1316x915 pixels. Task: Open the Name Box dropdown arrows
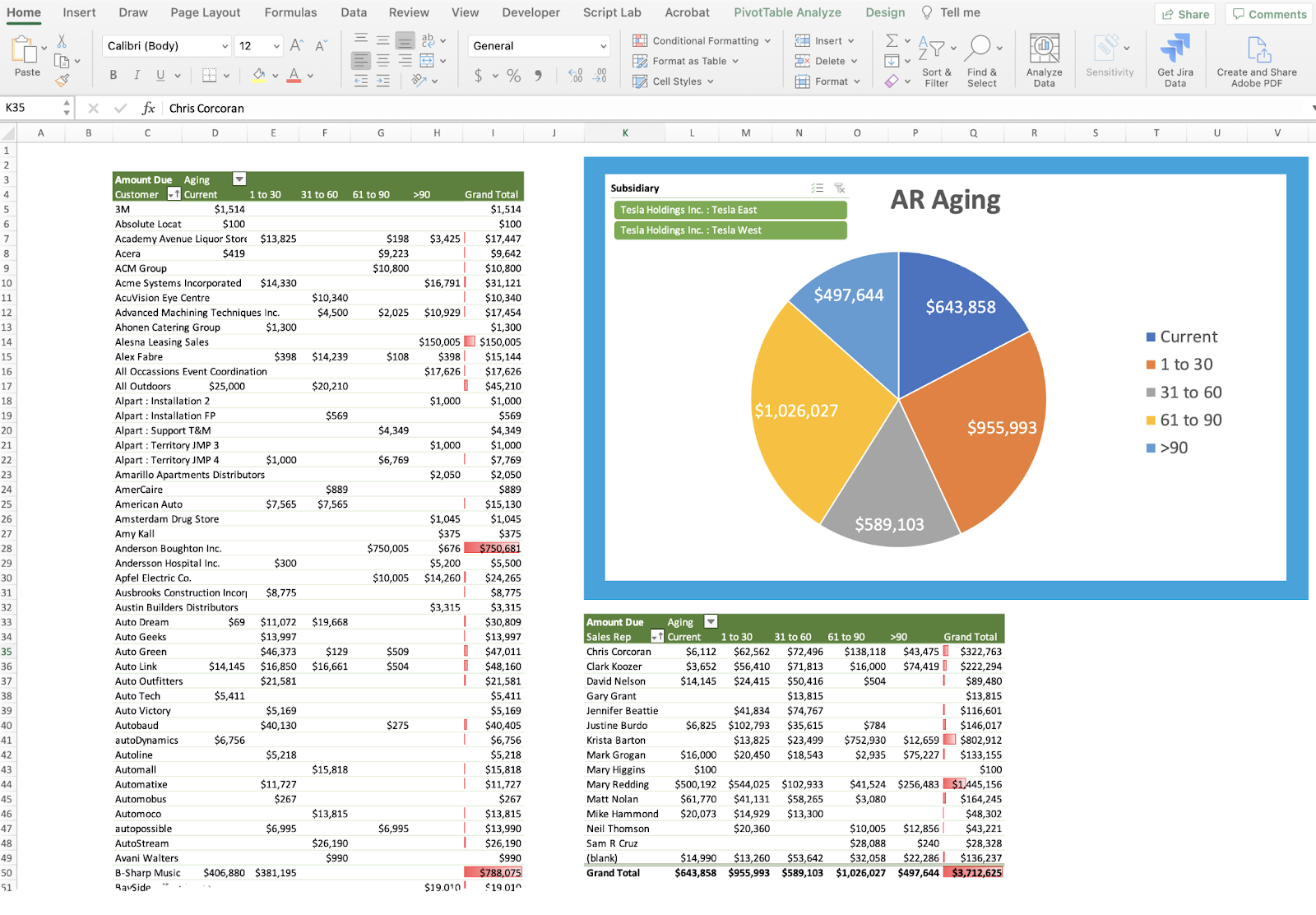point(66,108)
